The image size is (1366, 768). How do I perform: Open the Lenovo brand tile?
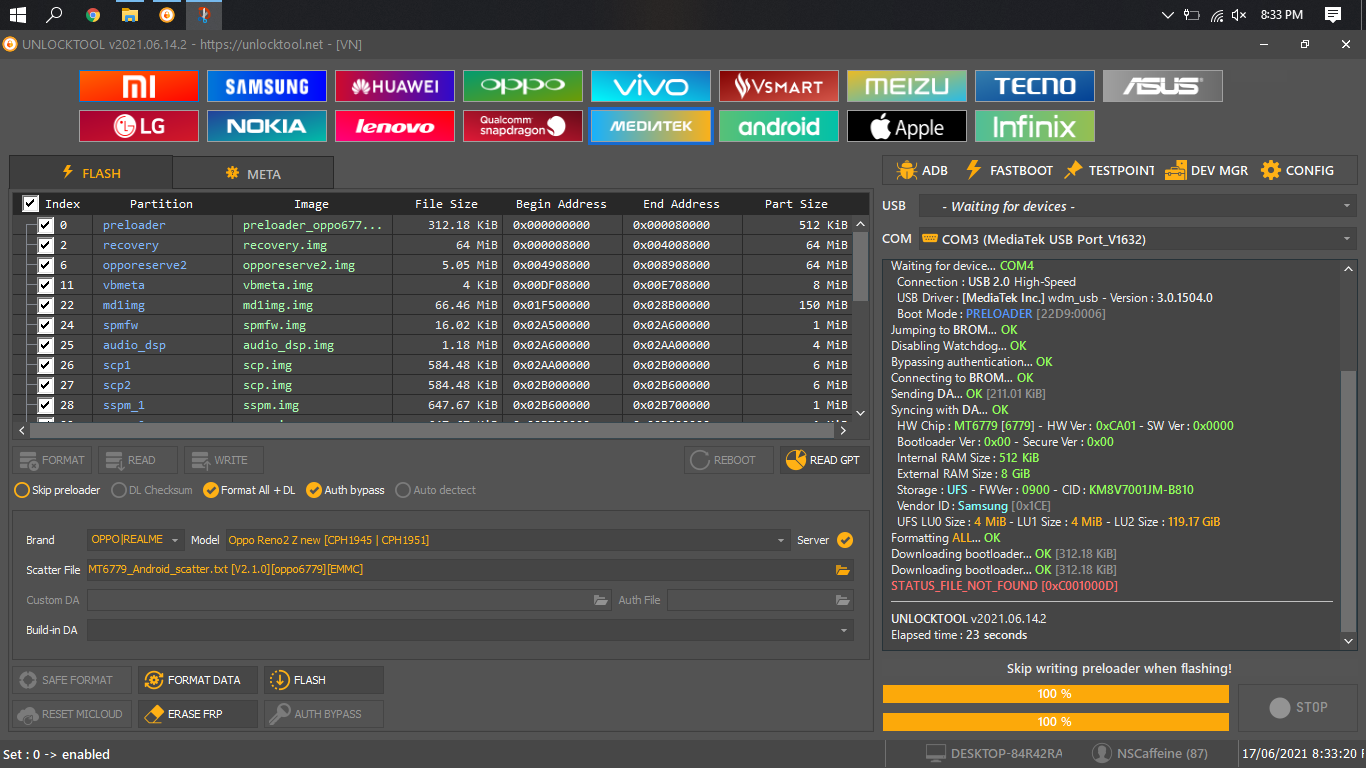[x=395, y=126]
